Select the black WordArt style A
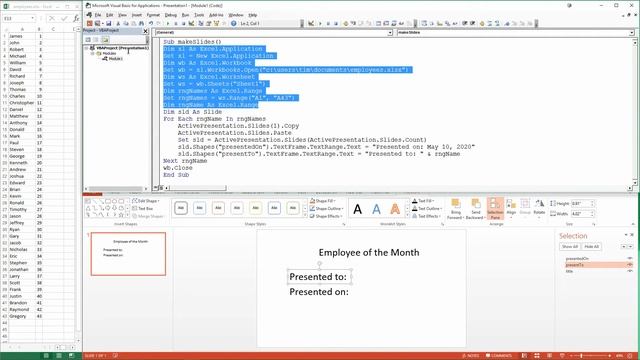640x360 pixels. 358,209
